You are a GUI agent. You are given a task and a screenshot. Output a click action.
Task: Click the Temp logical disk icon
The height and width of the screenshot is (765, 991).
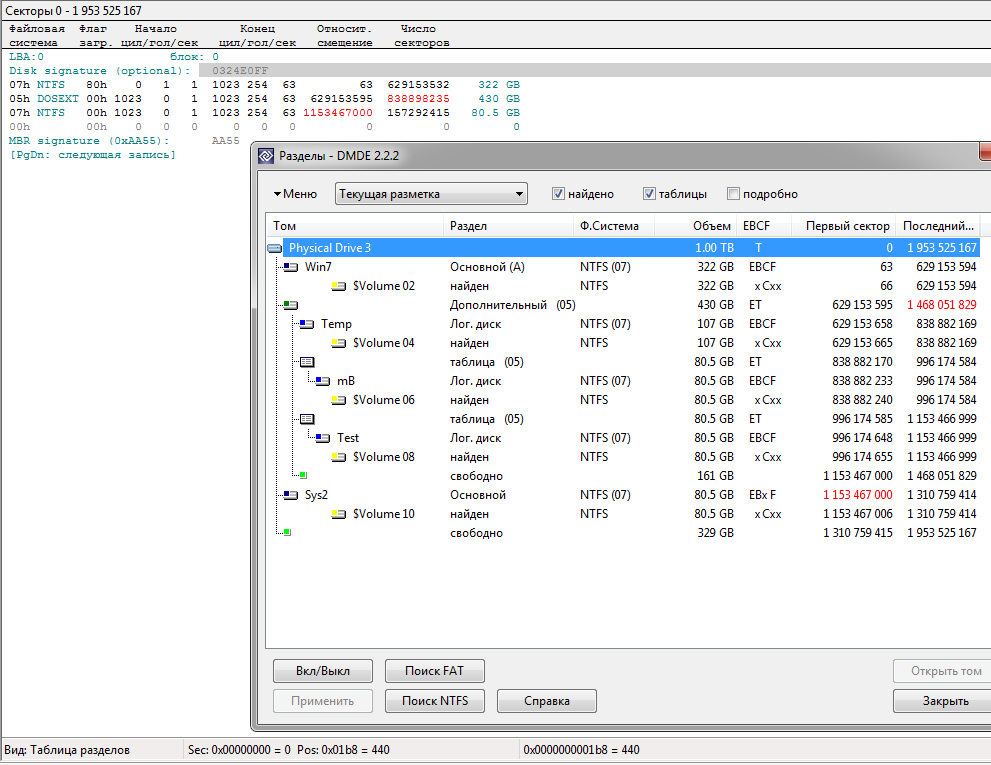click(307, 324)
